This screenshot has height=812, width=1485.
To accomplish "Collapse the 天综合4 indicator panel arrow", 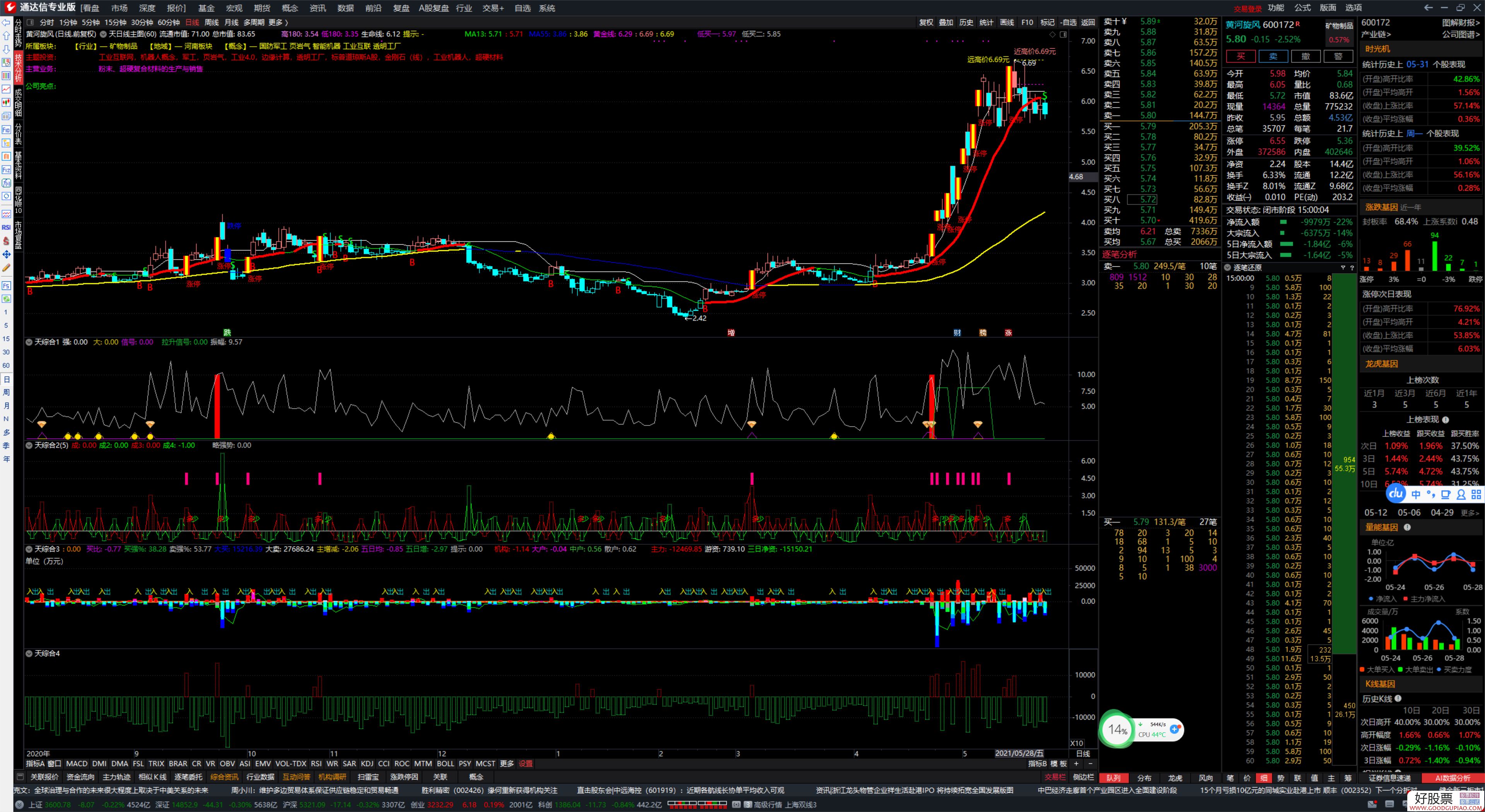I will click(x=29, y=653).
